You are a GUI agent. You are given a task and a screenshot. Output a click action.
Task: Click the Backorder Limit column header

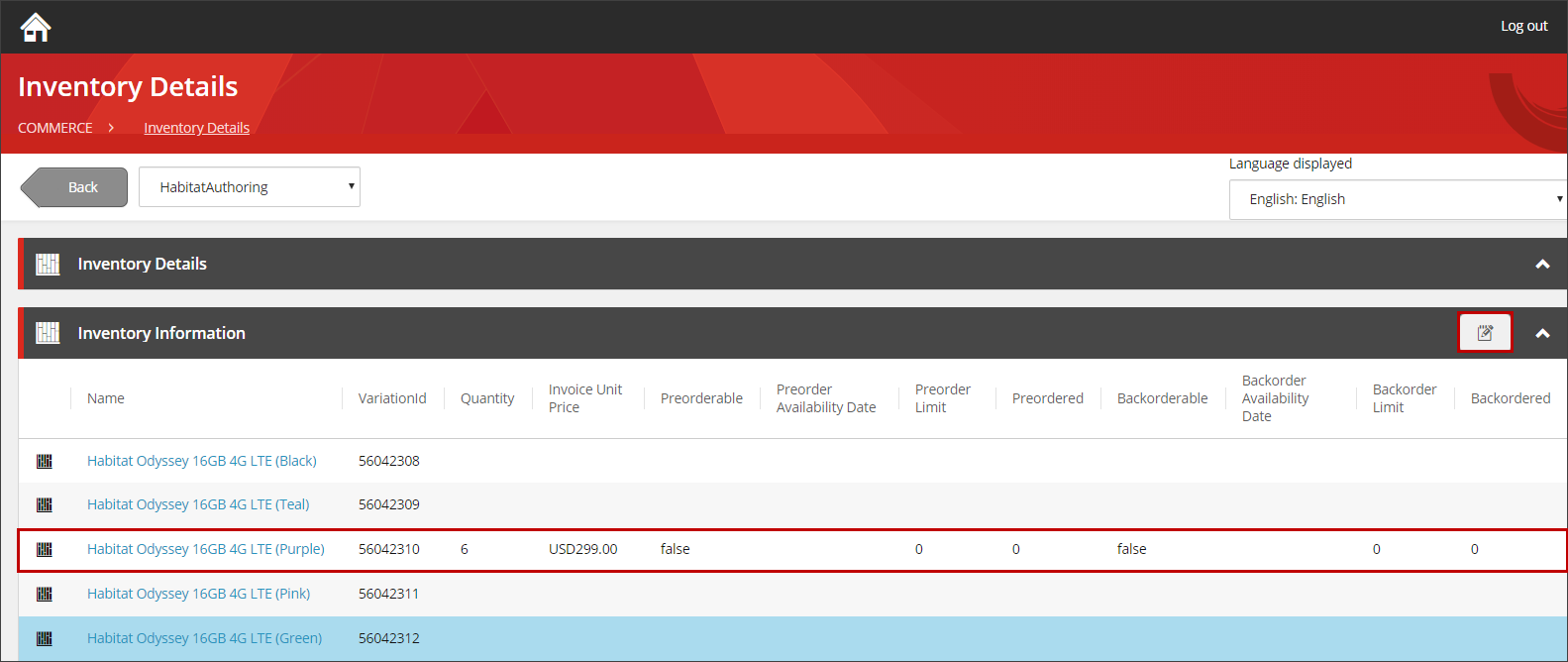(1405, 398)
